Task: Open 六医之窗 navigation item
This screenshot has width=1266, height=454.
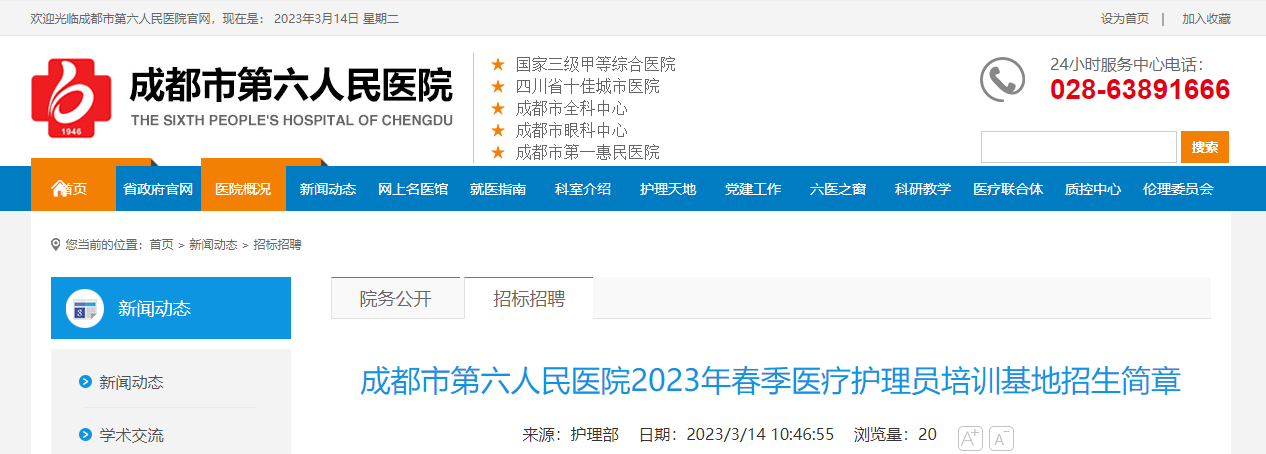Action: click(x=838, y=189)
